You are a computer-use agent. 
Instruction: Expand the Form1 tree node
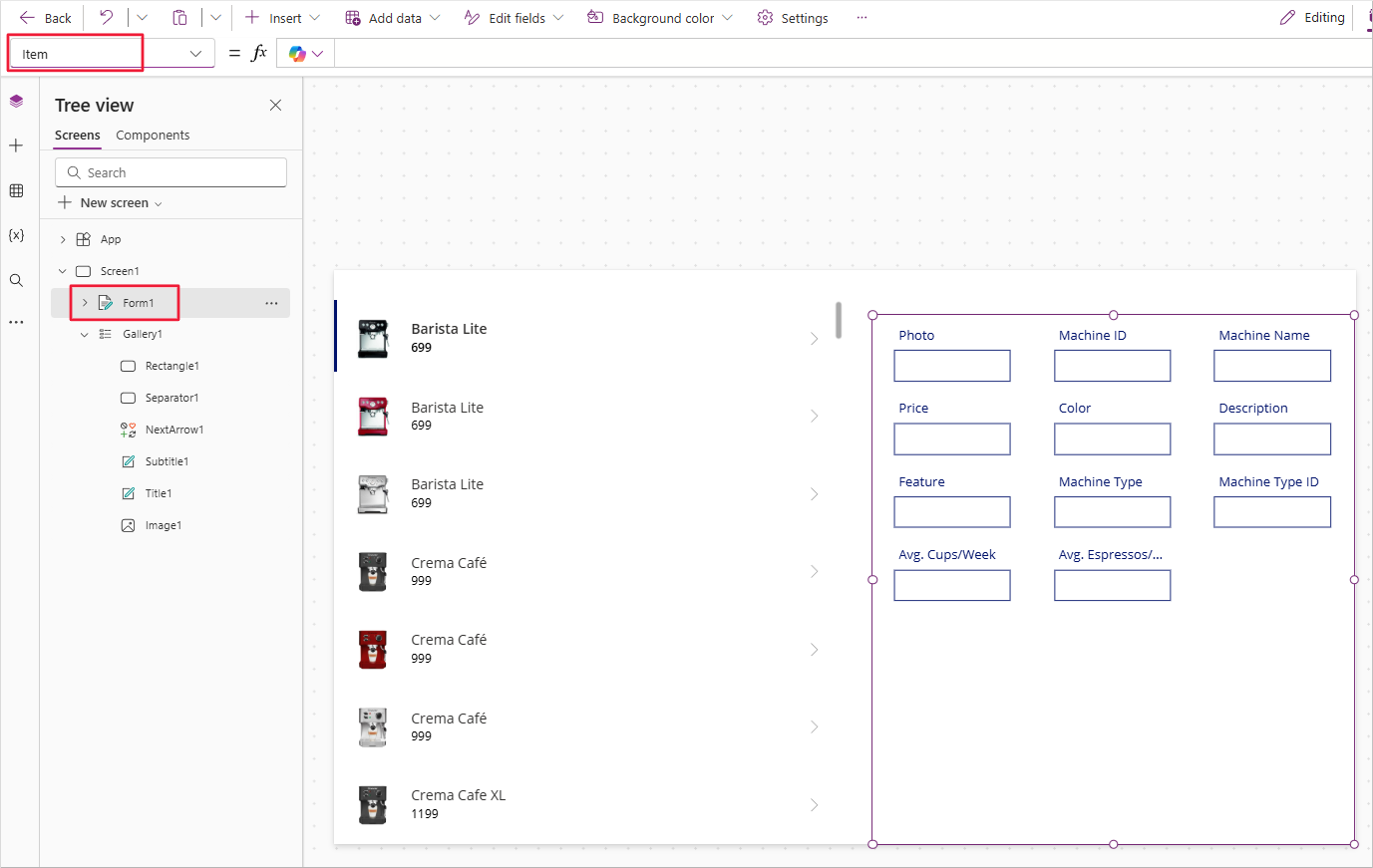point(85,302)
